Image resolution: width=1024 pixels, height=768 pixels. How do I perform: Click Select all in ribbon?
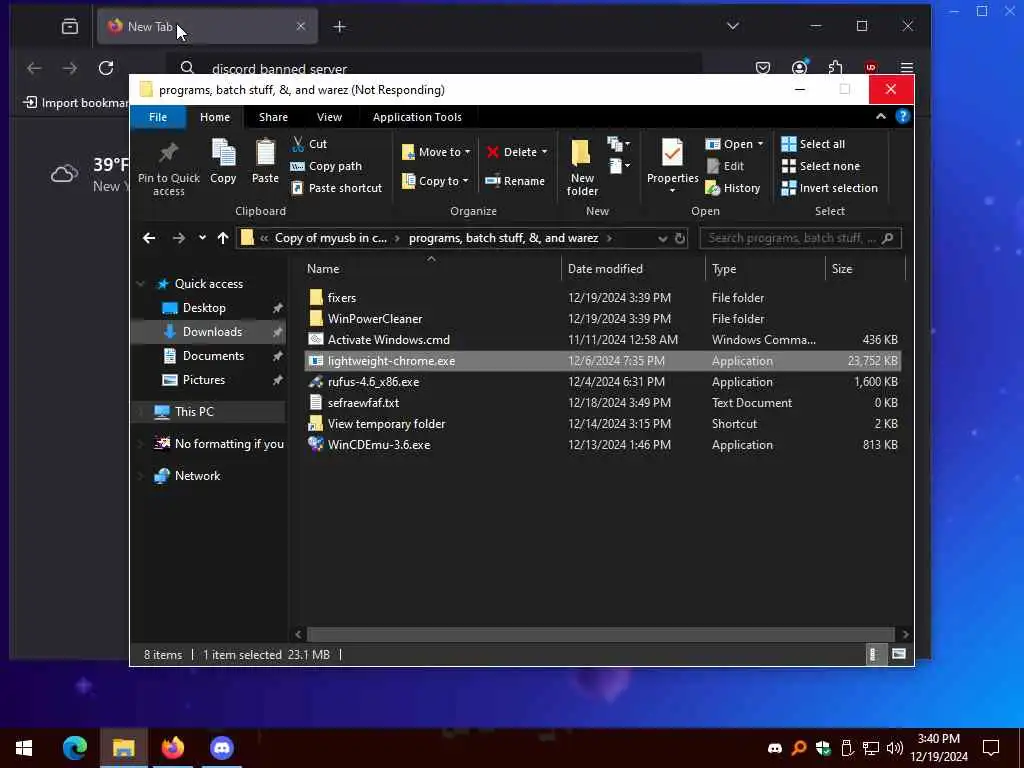click(x=813, y=144)
